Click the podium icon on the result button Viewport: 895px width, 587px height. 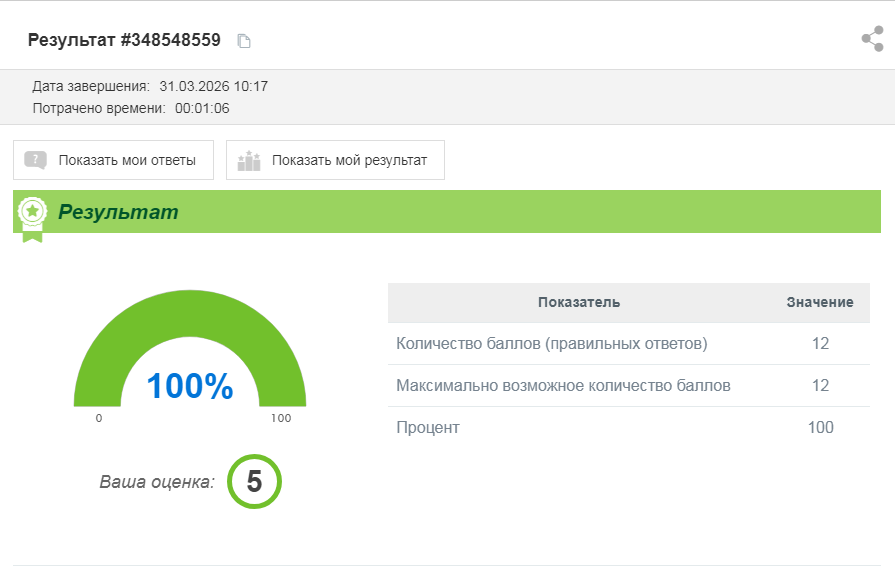[x=249, y=160]
